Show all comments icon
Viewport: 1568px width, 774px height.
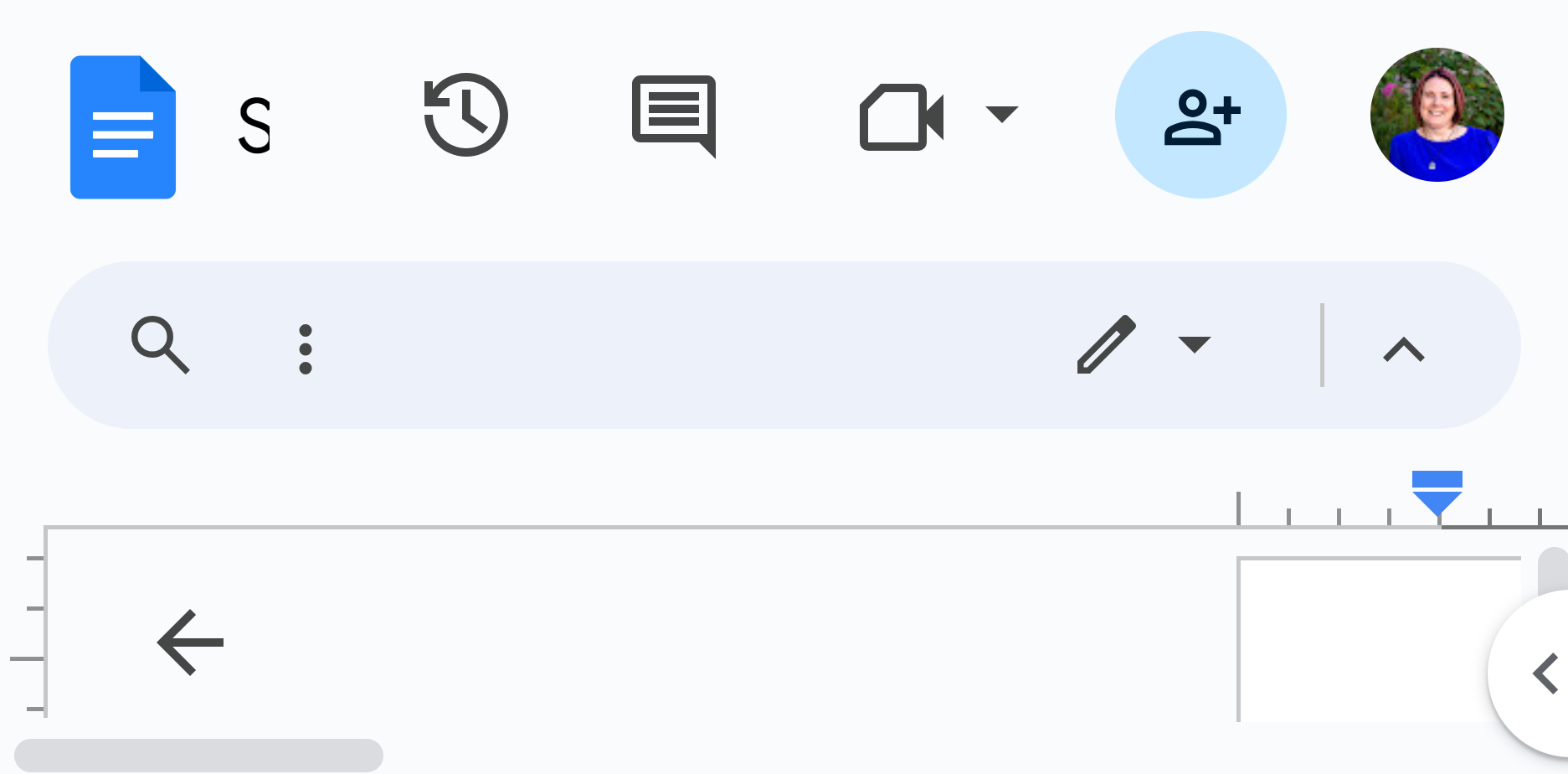[x=674, y=116]
